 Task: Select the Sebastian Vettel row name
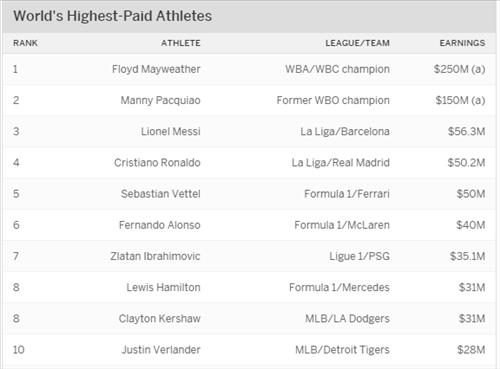pyautogui.click(x=161, y=194)
